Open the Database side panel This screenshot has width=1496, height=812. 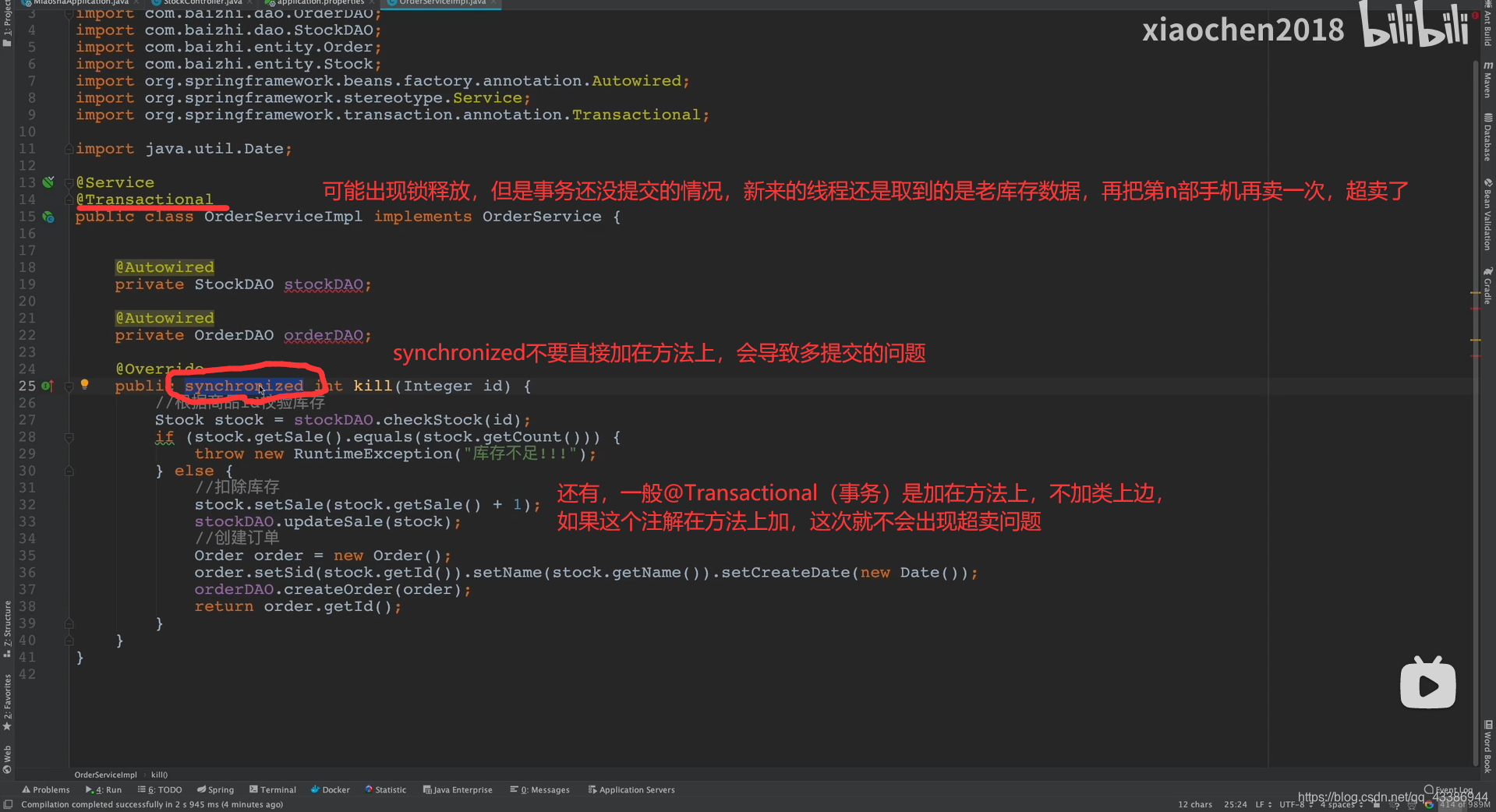point(1487,137)
